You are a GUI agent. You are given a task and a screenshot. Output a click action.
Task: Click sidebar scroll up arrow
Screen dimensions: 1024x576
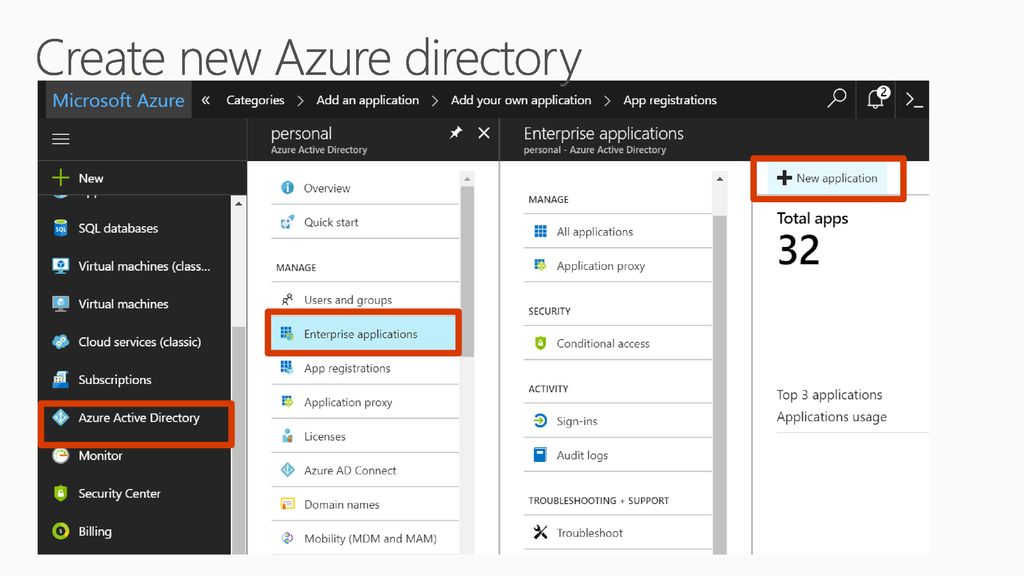tap(238, 204)
